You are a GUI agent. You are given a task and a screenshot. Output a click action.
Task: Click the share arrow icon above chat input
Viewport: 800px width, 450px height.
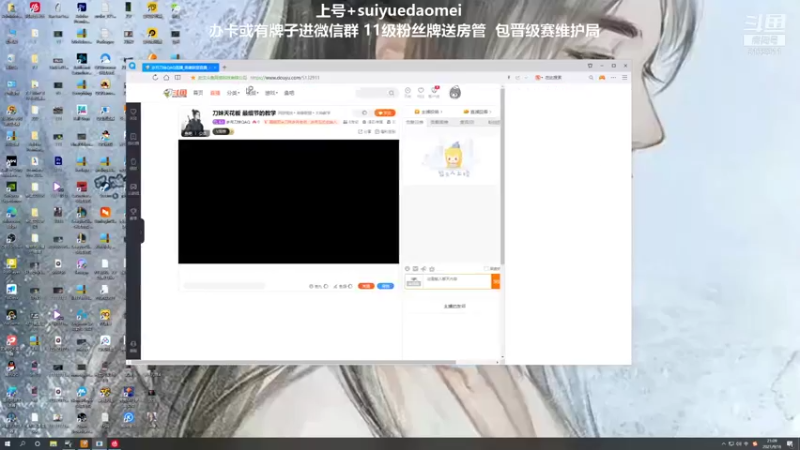coord(423,269)
